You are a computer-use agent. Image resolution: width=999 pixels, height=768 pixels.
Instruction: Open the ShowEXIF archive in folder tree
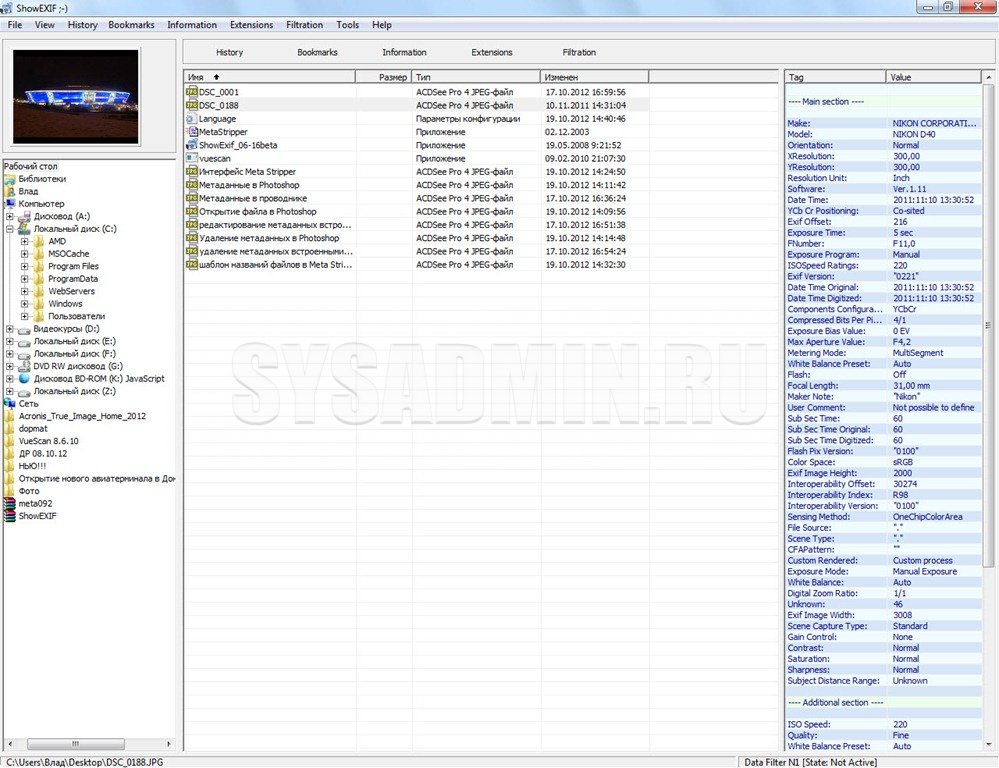[x=10, y=516]
